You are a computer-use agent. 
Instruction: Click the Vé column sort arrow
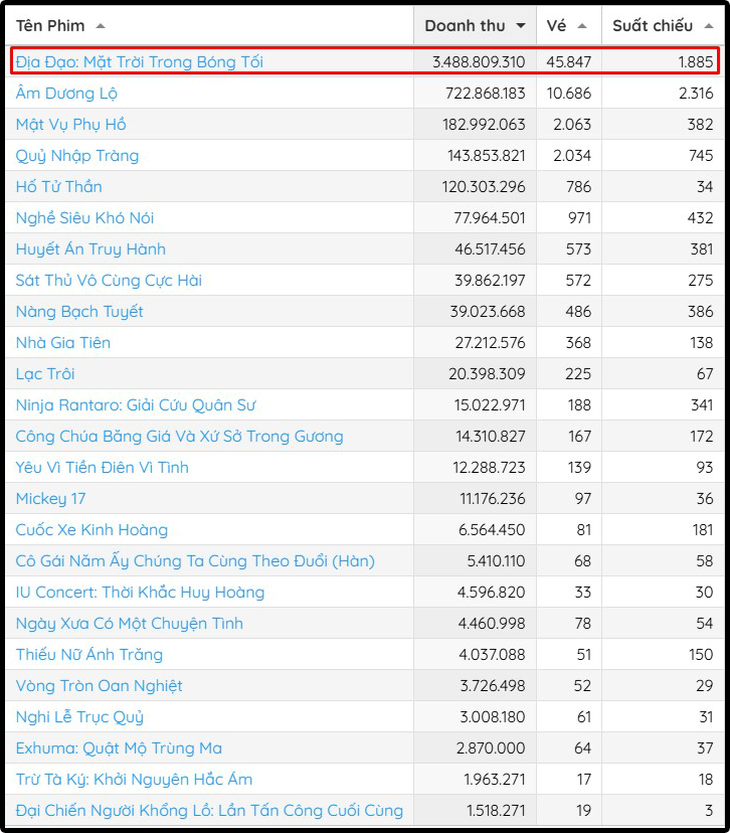coord(582,26)
